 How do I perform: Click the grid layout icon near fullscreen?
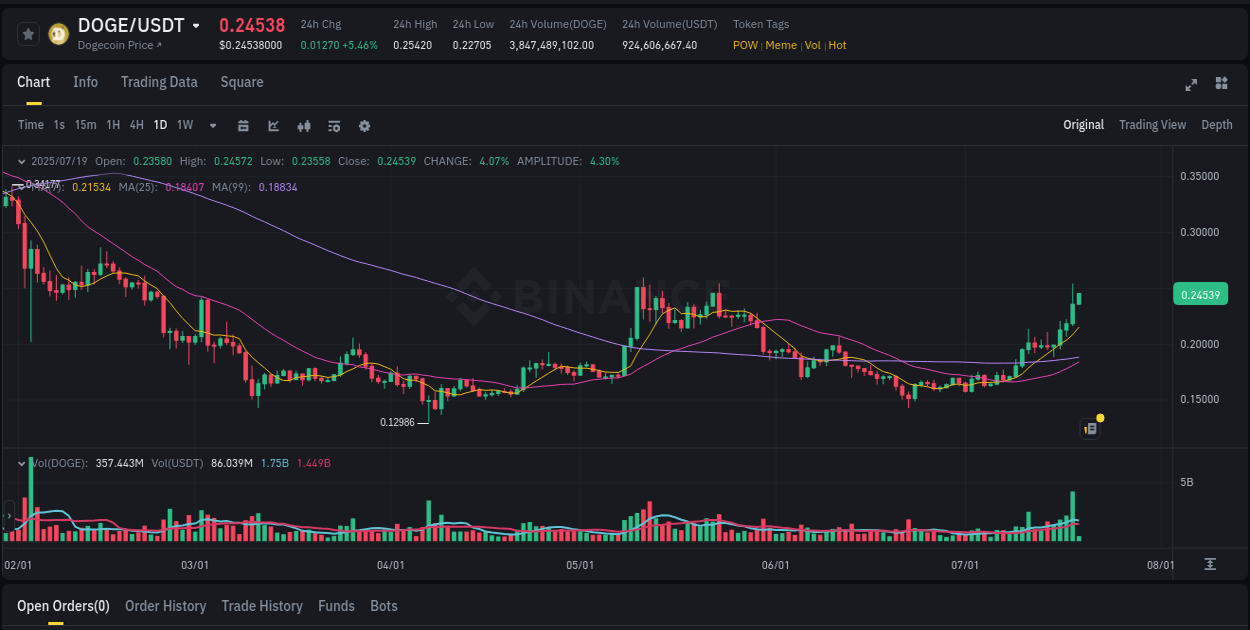pos(1222,85)
